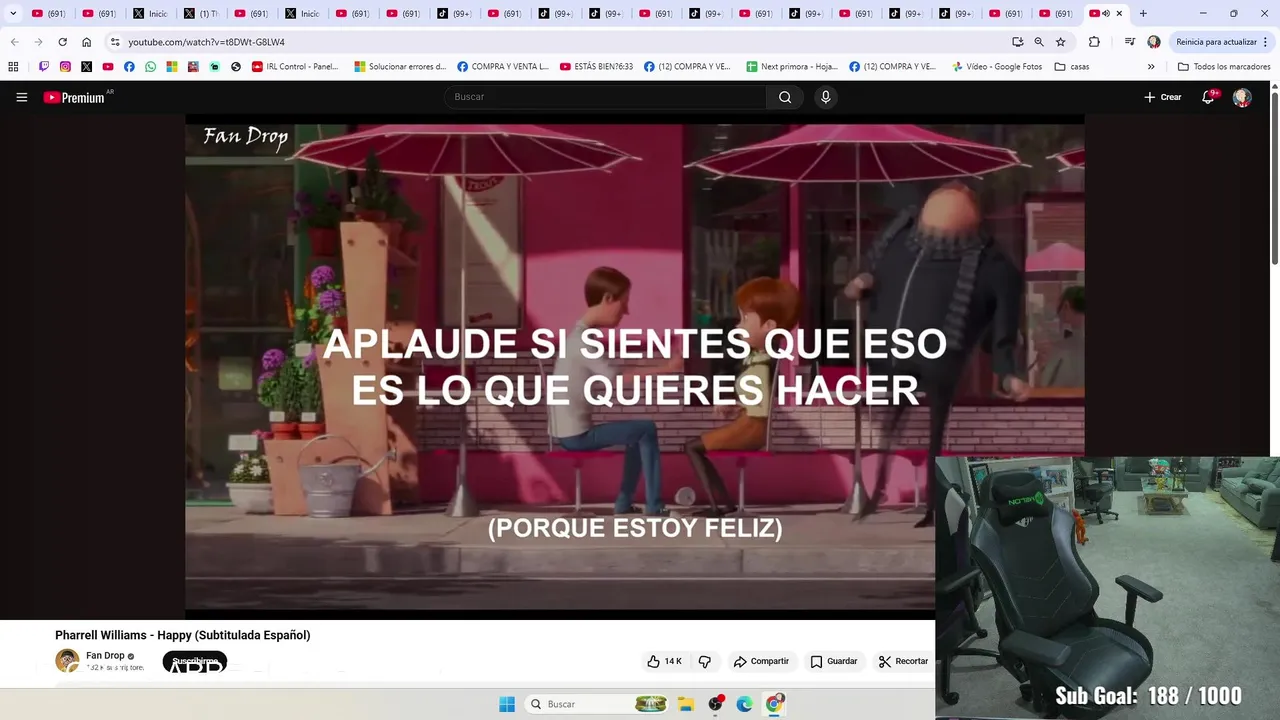1280x720 pixels.
Task: Open the zoom magnifier in address bar
Action: tap(1039, 42)
